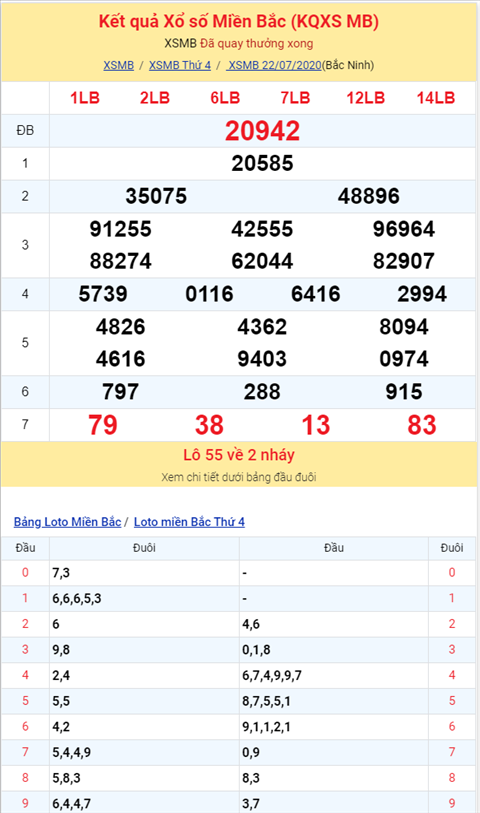Click fifth prize number 4826

[x=121, y=327]
